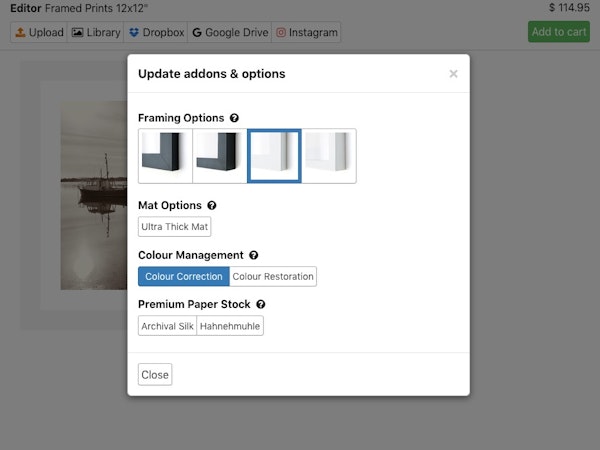Image resolution: width=600 pixels, height=450 pixels.
Task: Select the fourth white frame option
Action: pos(329,156)
